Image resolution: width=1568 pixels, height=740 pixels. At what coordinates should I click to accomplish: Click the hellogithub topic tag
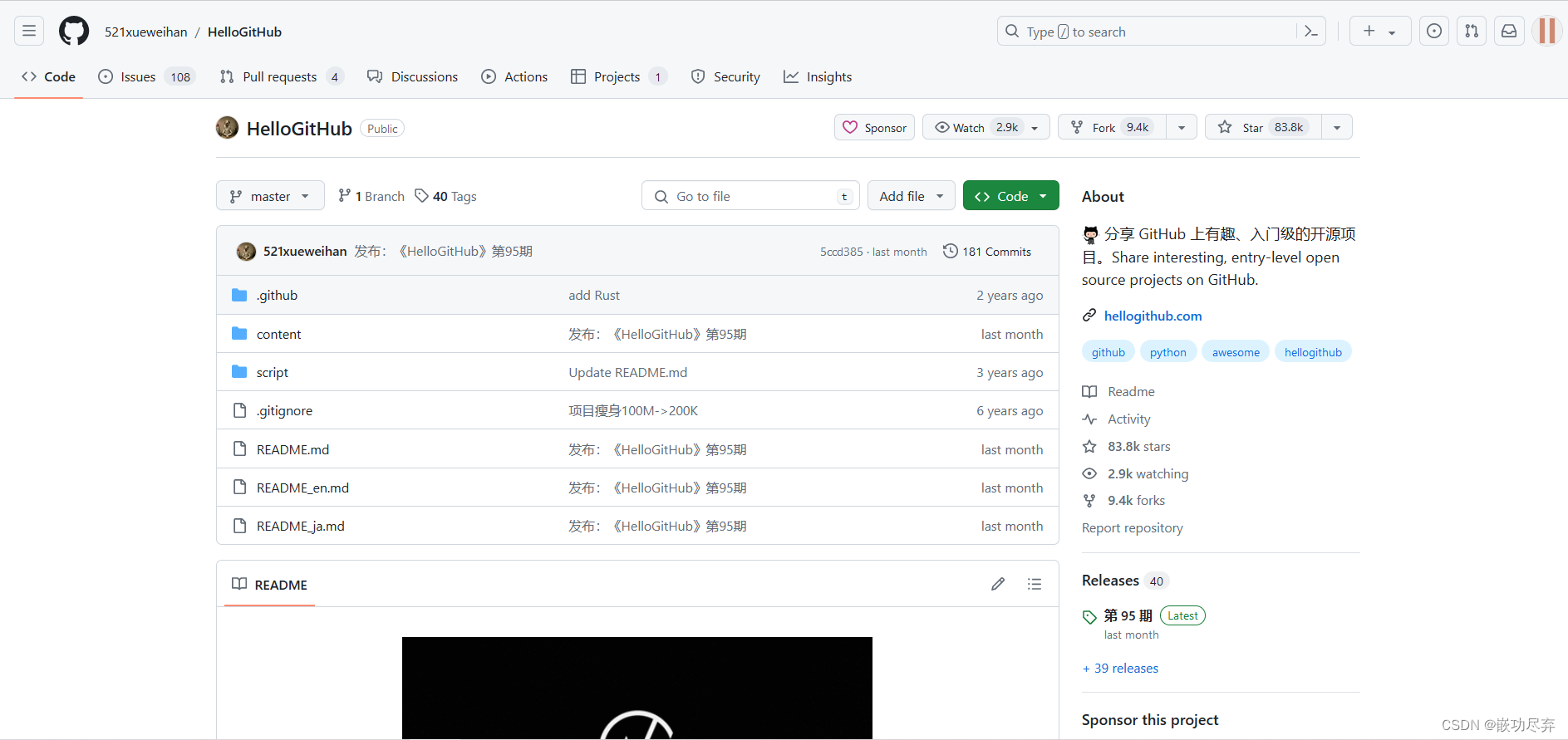pyautogui.click(x=1313, y=352)
